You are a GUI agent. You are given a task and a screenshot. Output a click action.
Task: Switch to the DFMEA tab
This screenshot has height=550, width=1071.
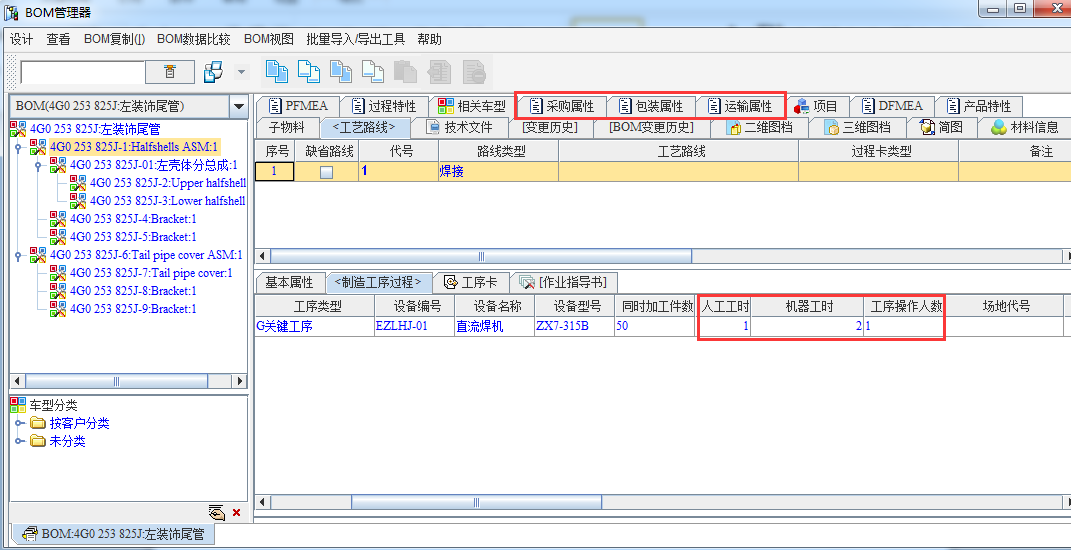pos(893,106)
